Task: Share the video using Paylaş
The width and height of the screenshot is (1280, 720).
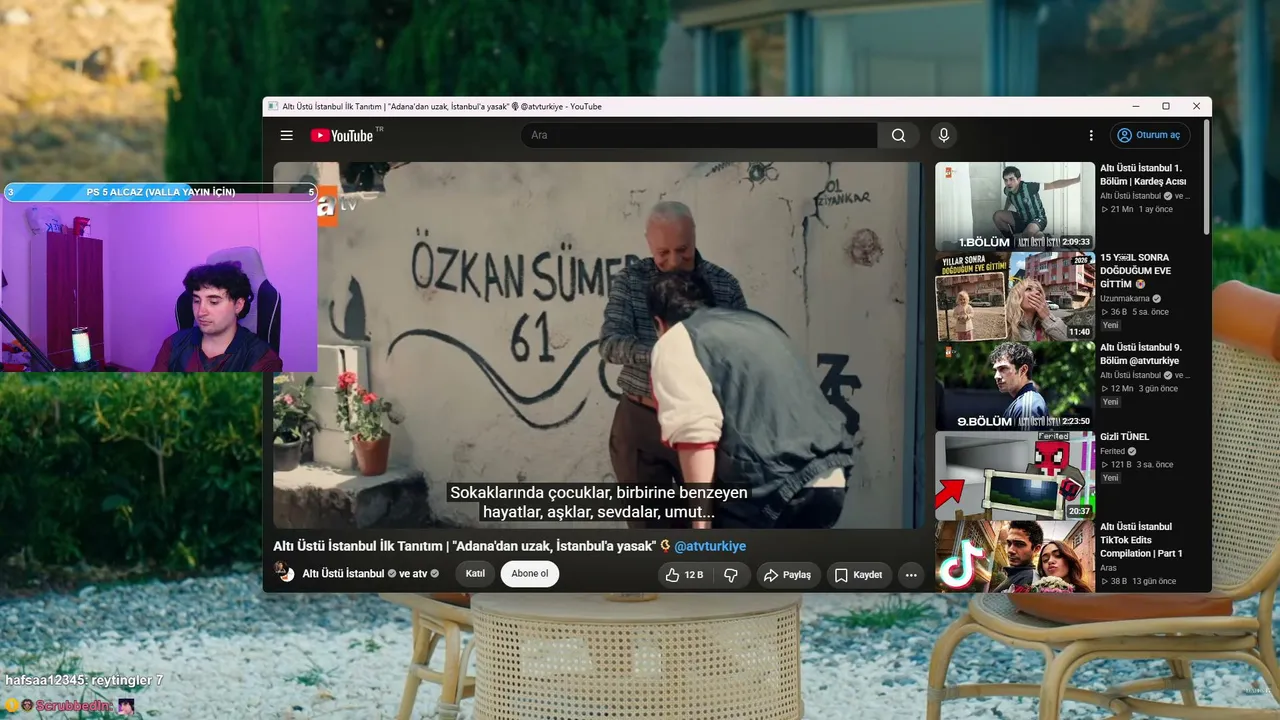Action: pyautogui.click(x=788, y=575)
